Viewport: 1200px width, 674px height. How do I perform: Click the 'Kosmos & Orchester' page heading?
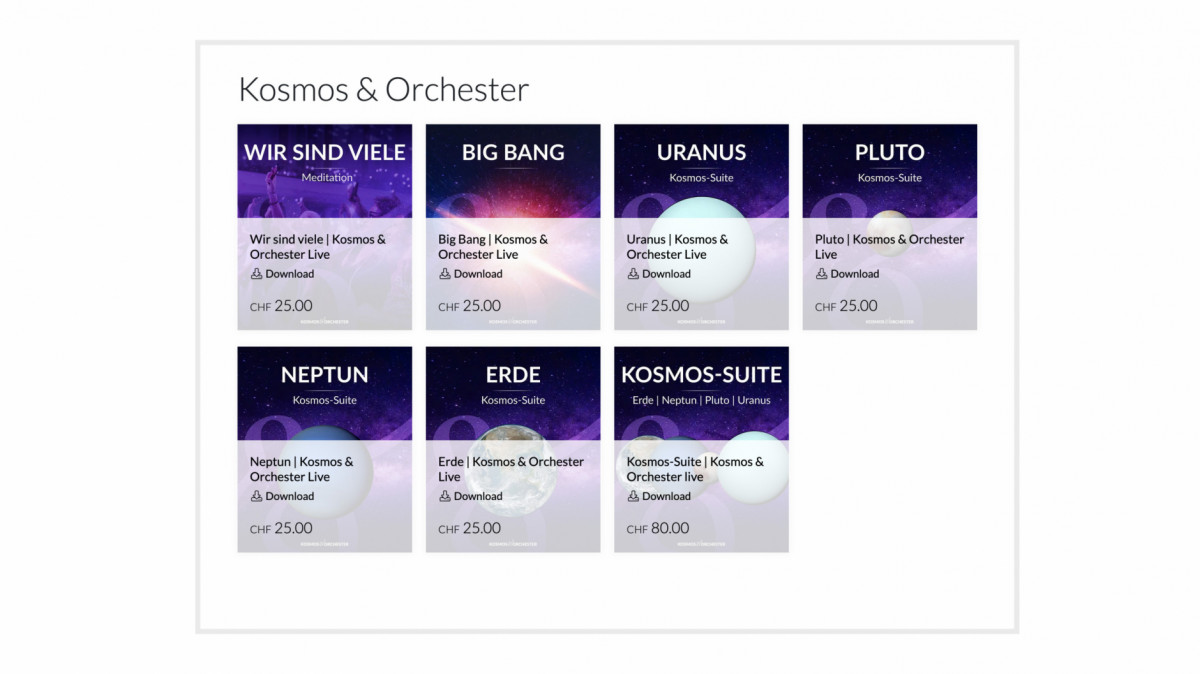click(x=383, y=89)
